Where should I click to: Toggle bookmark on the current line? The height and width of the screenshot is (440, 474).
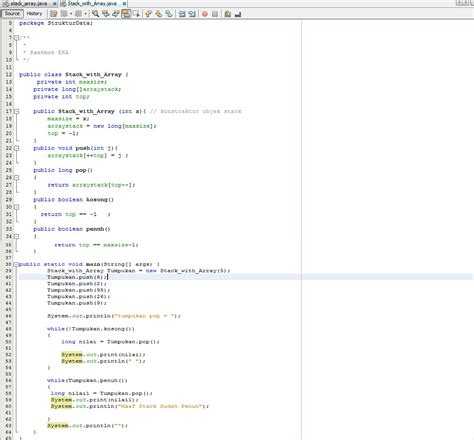click(x=169, y=14)
